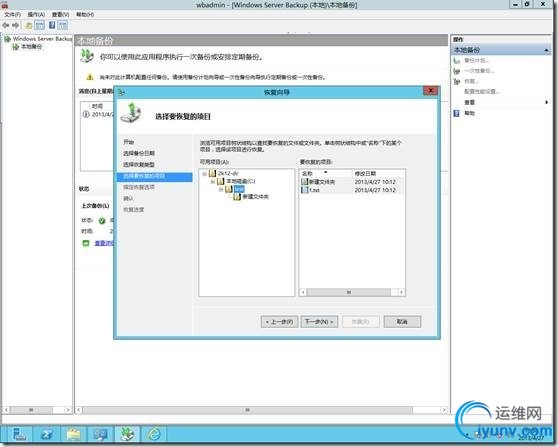Close the 恢复向导 dialog with red X
This screenshot has width=558, height=447.
pos(431,91)
